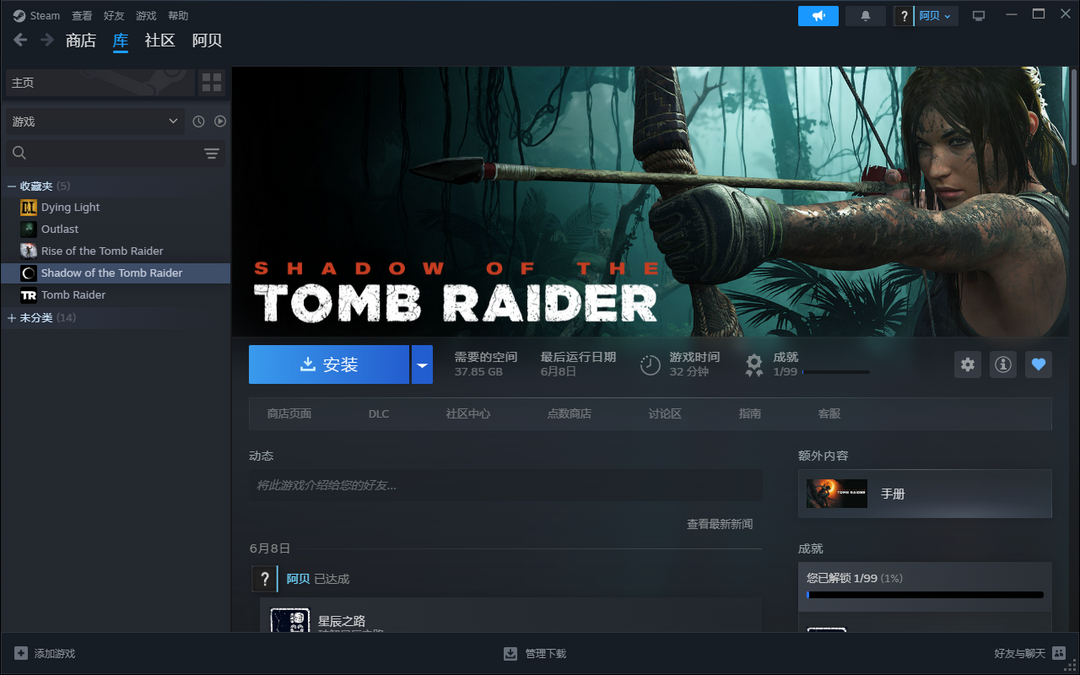Open the 游戏 category dropdown
The image size is (1080, 675).
pos(95,121)
